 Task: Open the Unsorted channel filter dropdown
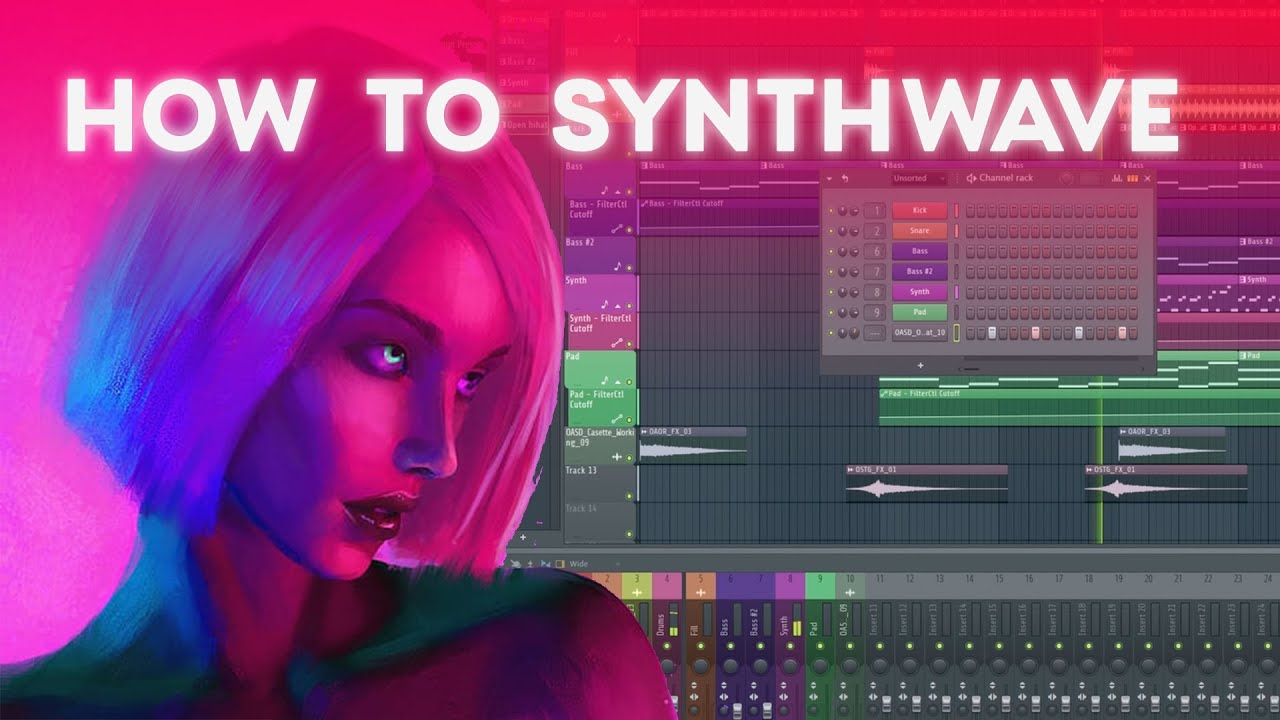coord(919,178)
